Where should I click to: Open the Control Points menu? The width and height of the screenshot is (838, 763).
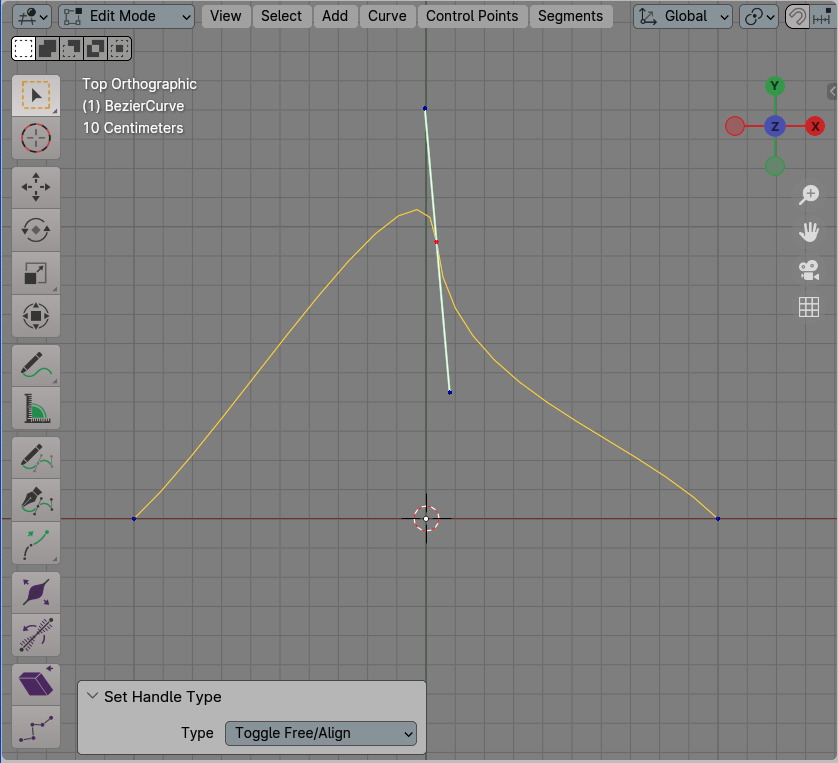coord(472,17)
